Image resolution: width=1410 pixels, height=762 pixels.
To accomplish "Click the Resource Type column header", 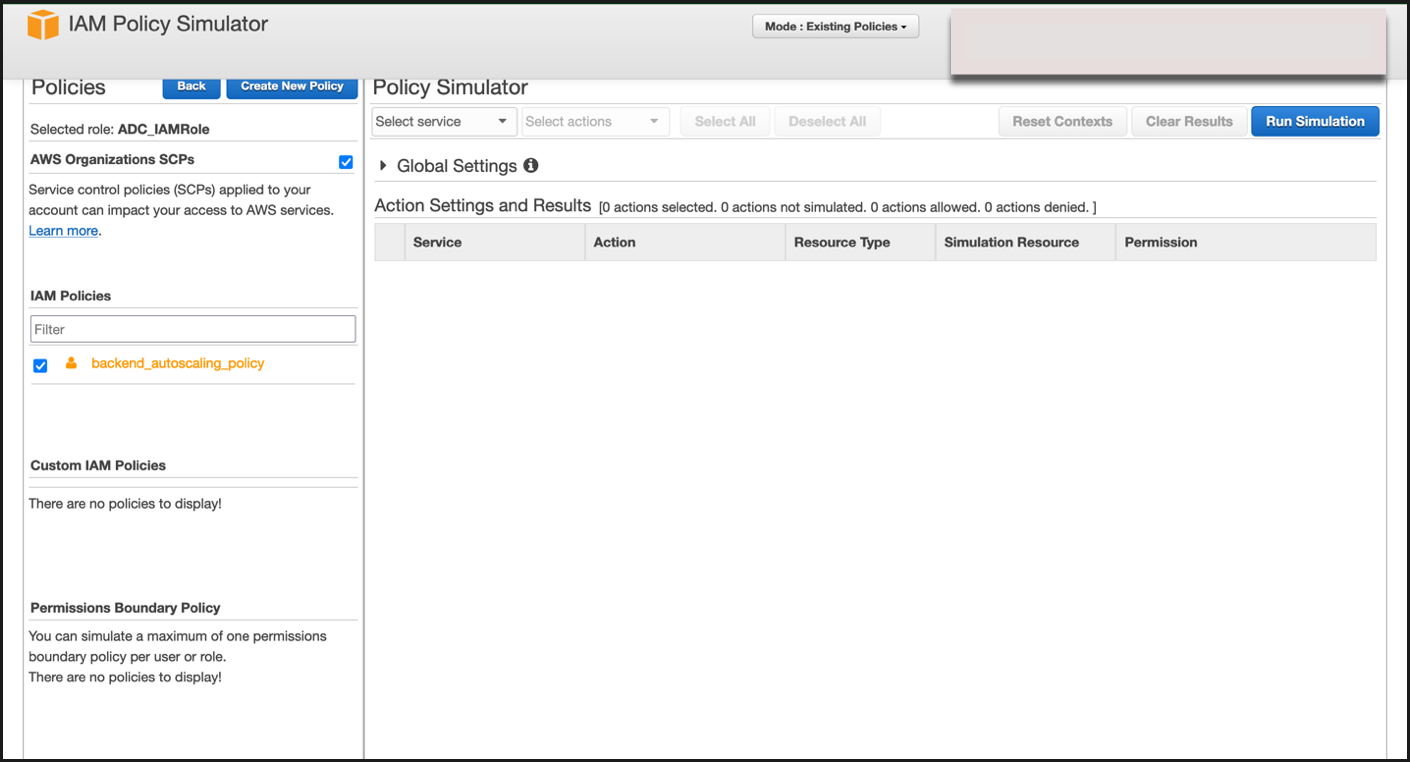I will tap(860, 242).
